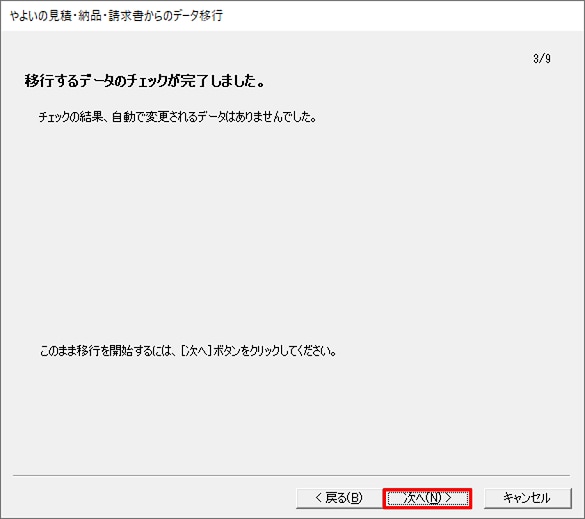Click the dialog title やよいの見積・納品・請求書からのデータ移行

click(x=116, y=16)
